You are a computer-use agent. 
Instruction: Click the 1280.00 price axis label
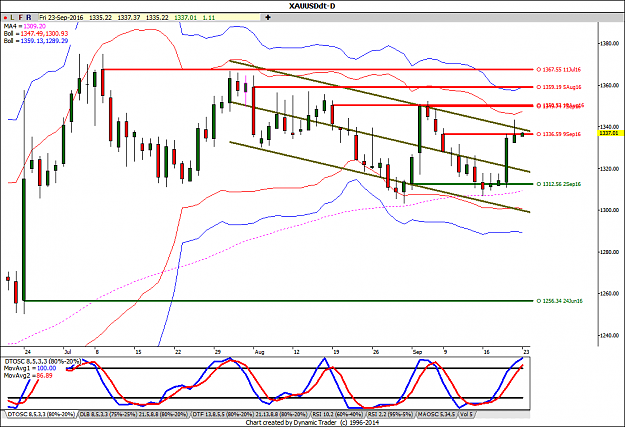[x=610, y=252]
